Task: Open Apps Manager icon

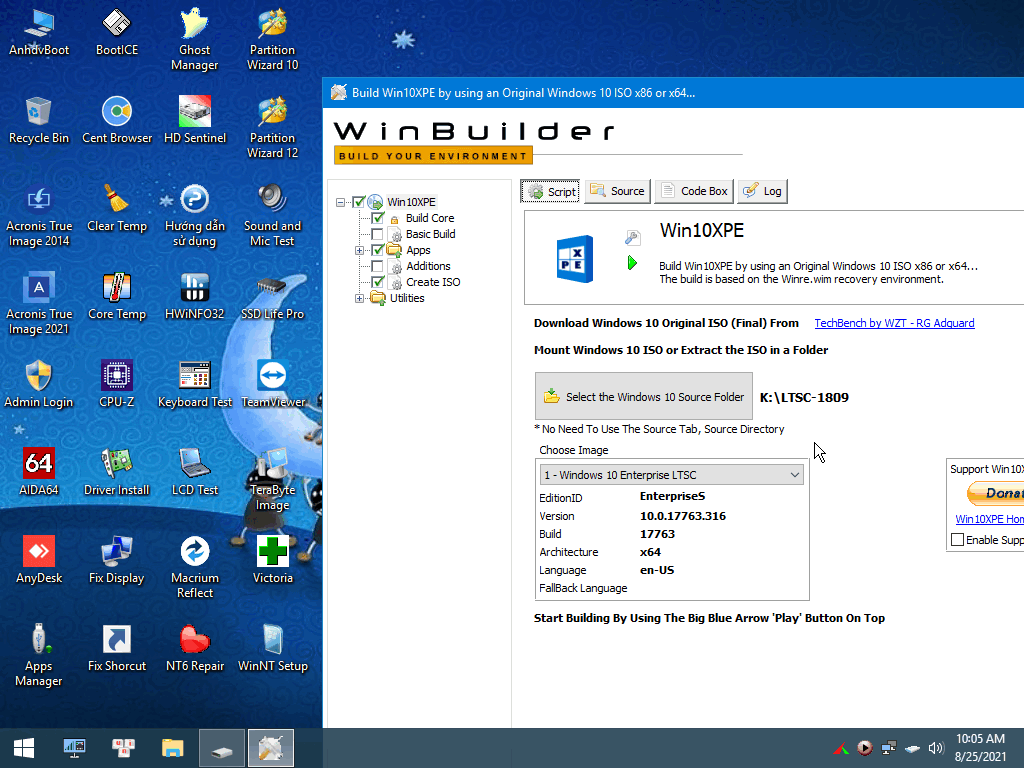Action: [x=39, y=656]
